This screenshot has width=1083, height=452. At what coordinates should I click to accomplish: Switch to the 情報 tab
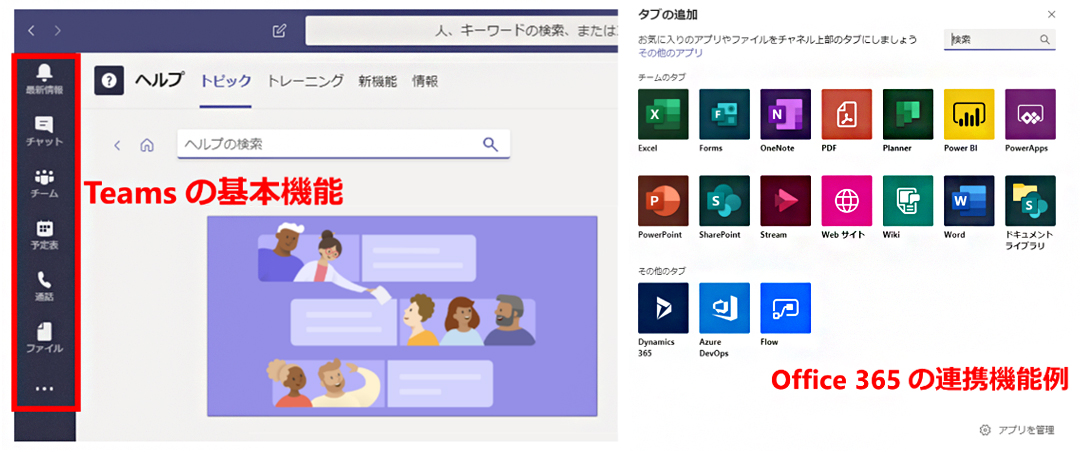click(425, 82)
